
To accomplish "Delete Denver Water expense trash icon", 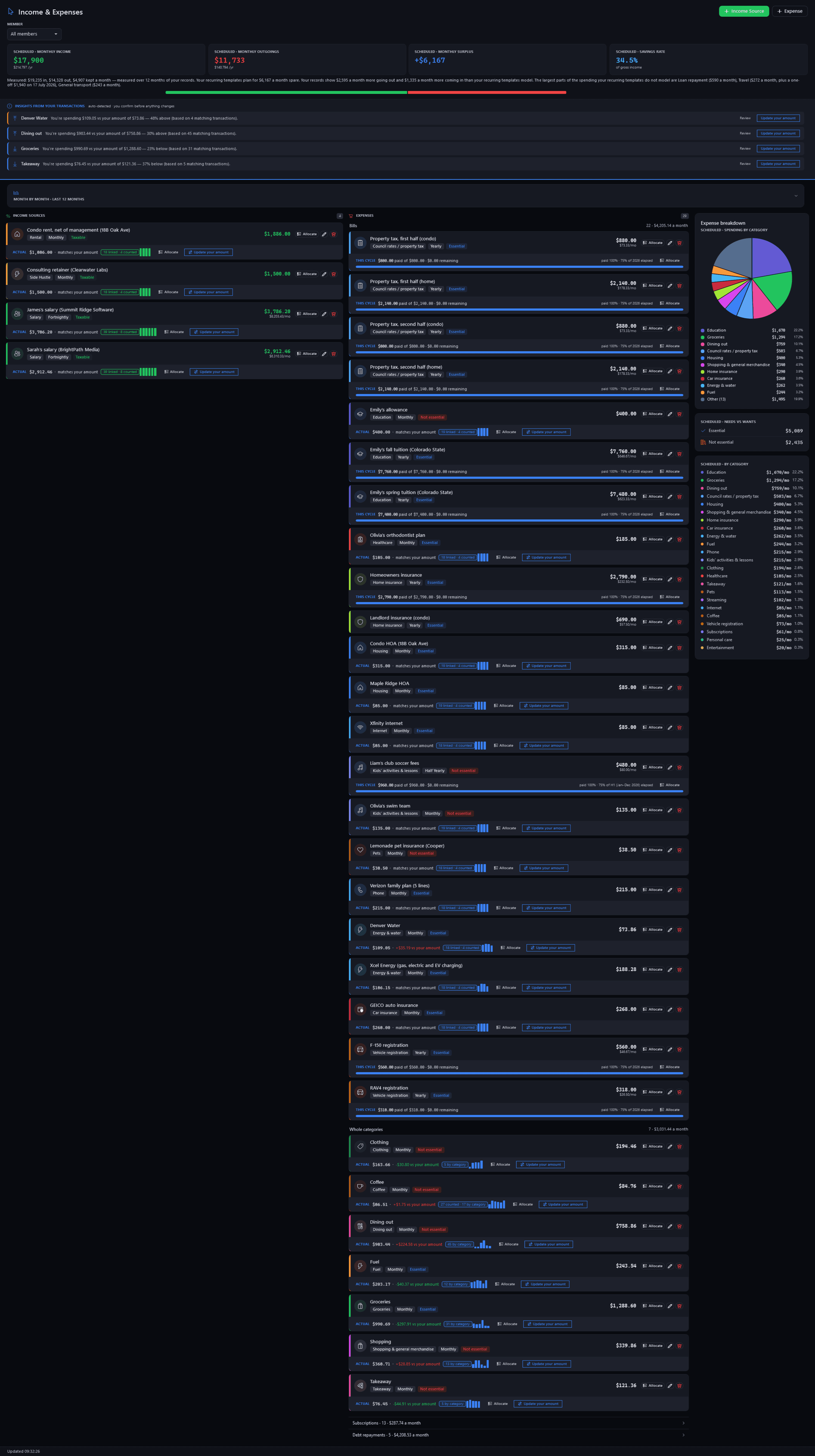I will tap(679, 930).
